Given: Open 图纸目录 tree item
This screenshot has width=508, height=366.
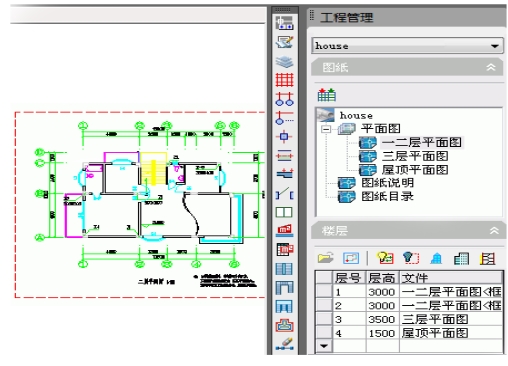Looking at the screenshot, I should click(387, 196).
